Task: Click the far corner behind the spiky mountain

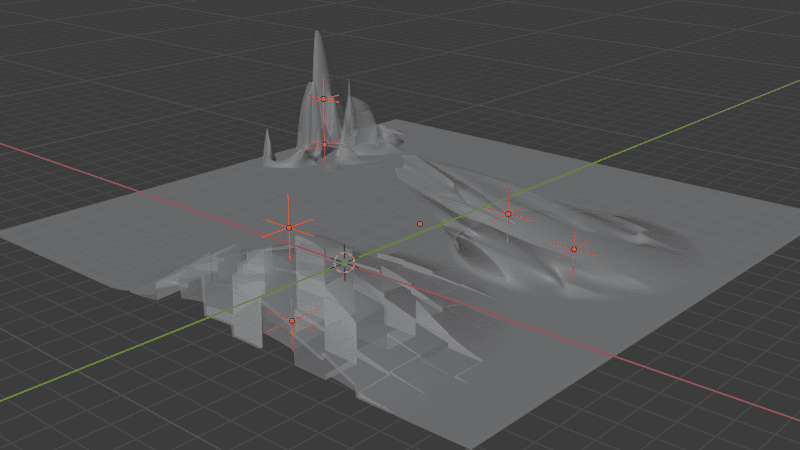Action: click(x=396, y=121)
